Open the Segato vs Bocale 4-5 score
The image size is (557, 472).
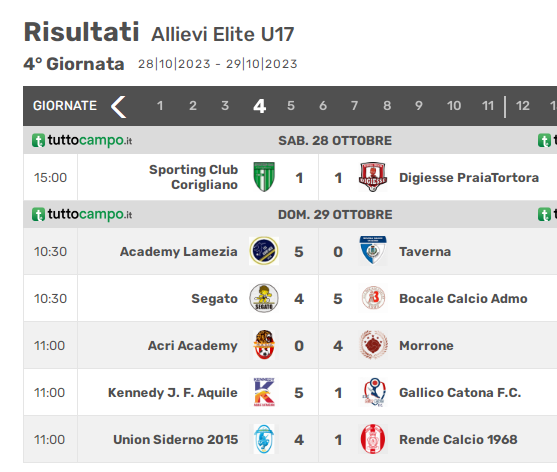coord(318,299)
